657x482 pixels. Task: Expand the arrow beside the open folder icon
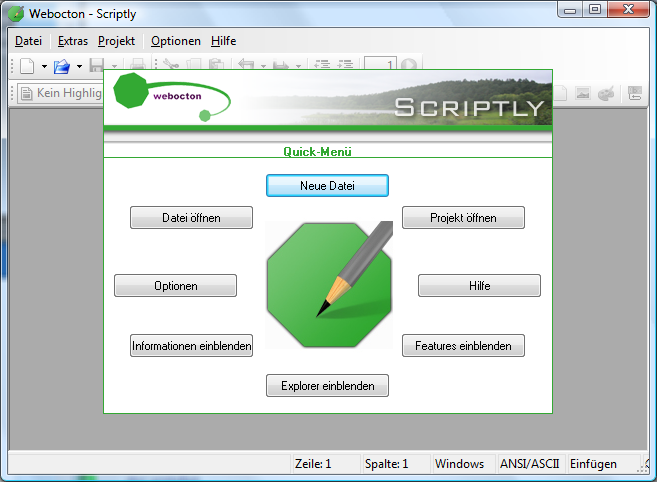(x=79, y=67)
